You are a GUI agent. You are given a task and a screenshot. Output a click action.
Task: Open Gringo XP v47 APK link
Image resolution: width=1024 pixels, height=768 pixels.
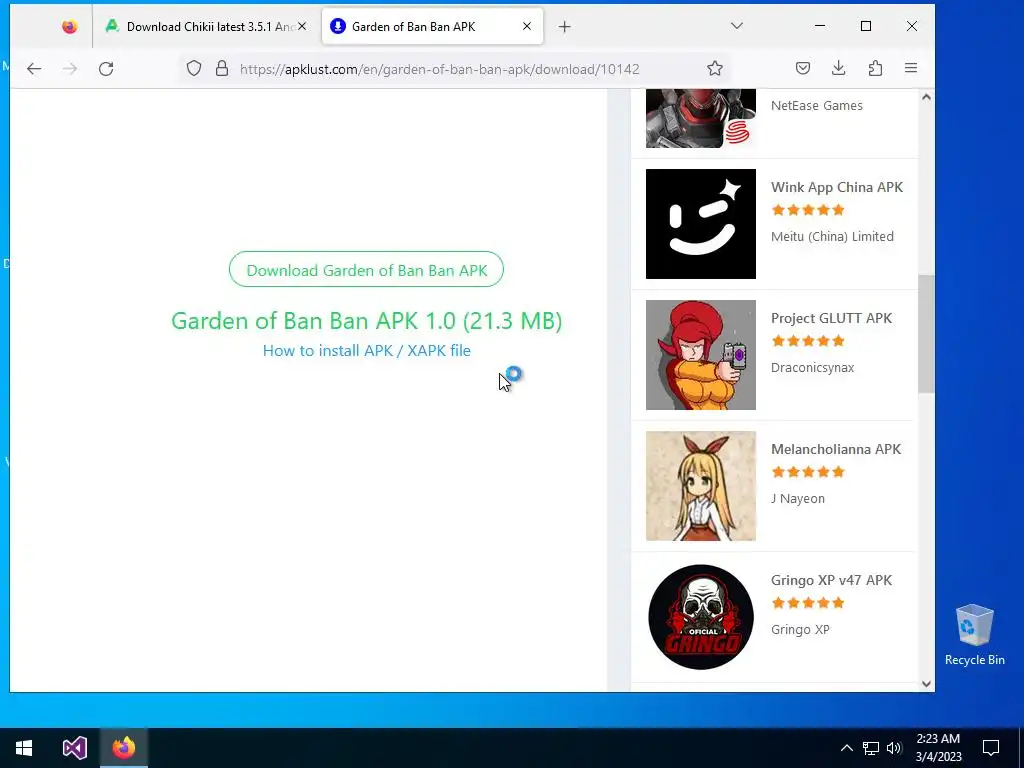coord(831,581)
